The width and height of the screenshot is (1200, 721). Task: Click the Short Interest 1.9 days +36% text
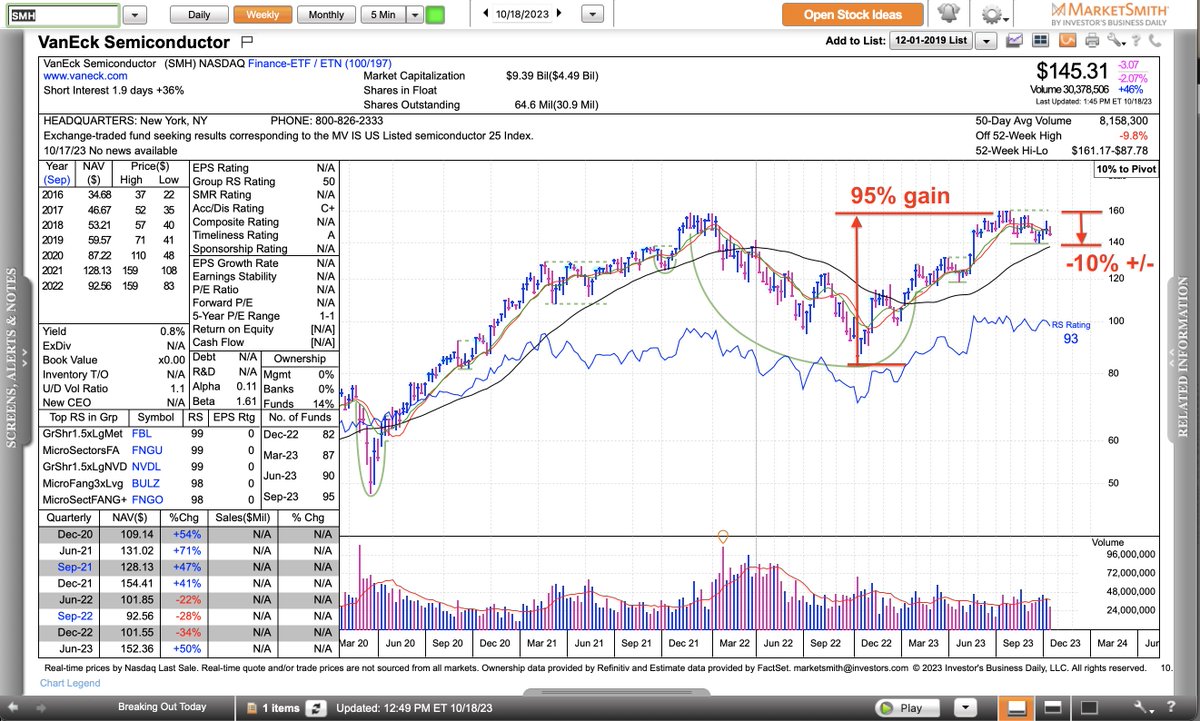(x=114, y=90)
